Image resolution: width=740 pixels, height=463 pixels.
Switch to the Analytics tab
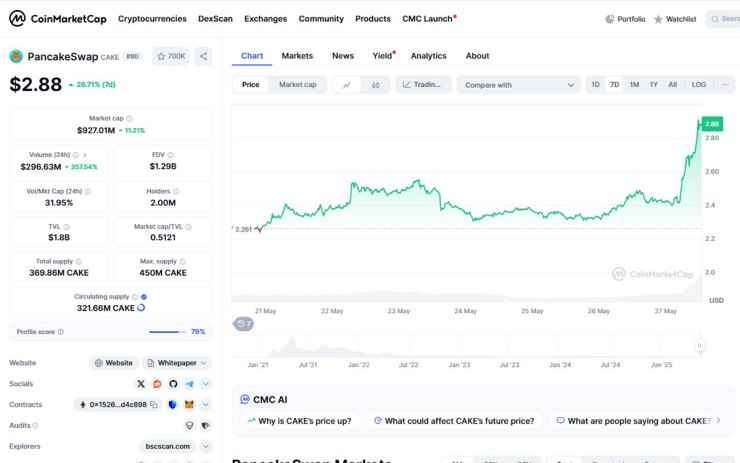(x=429, y=56)
